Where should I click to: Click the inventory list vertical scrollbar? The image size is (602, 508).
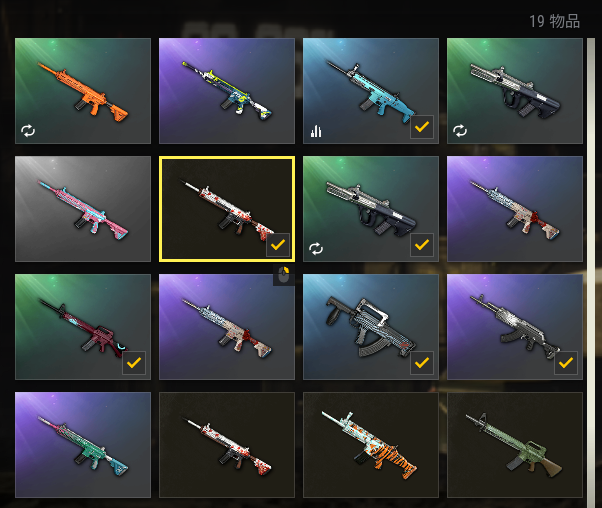click(x=591, y=269)
